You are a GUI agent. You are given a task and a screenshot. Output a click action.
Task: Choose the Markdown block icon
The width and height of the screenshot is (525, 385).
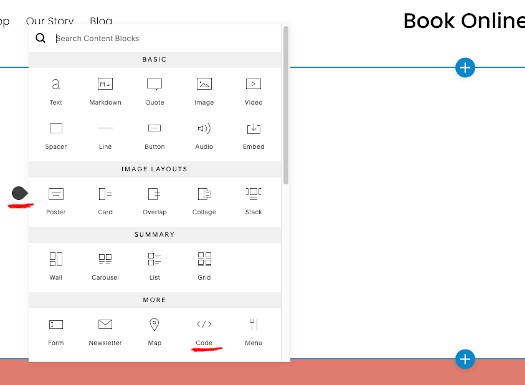coord(105,91)
